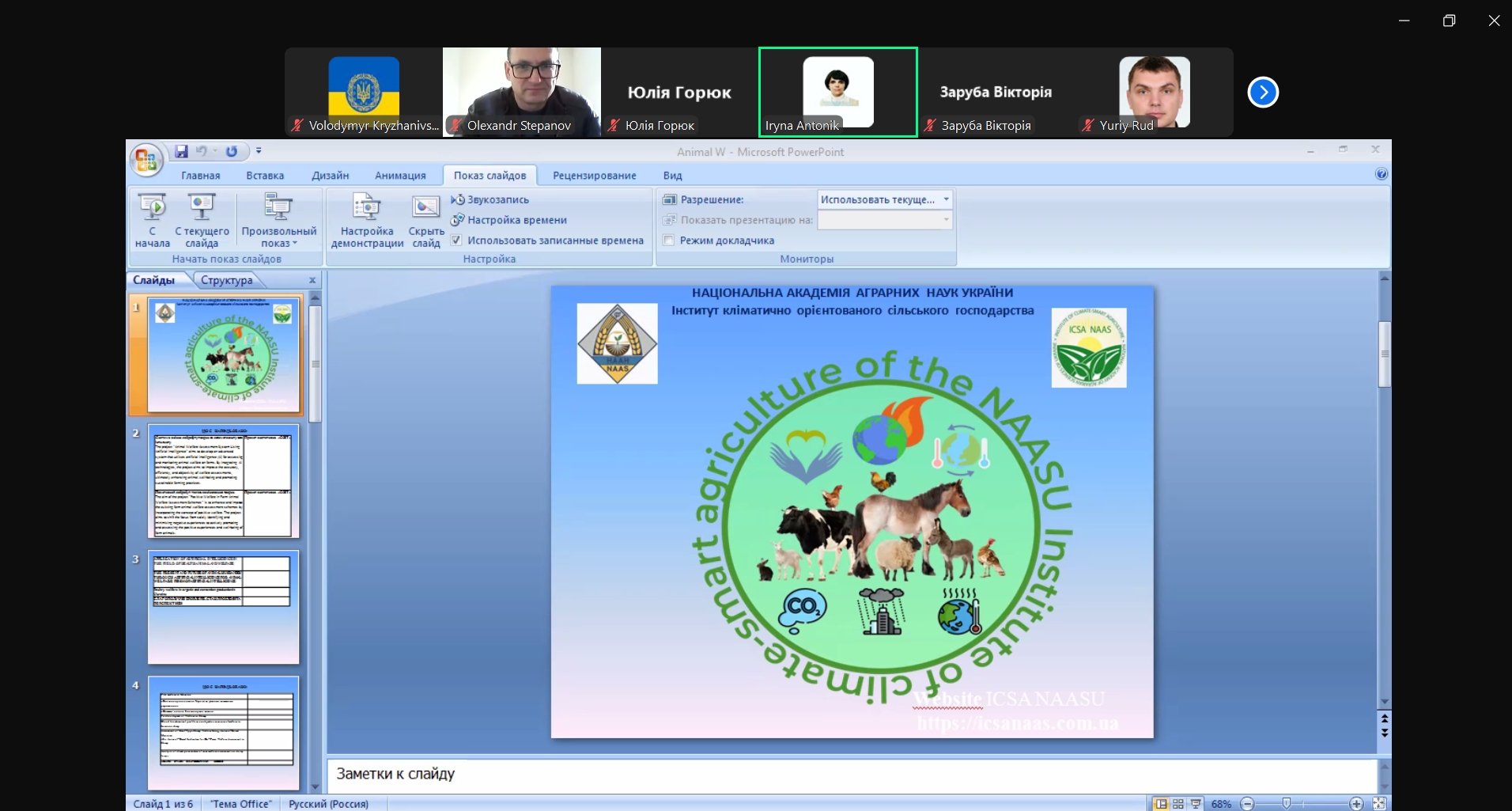Expand the resolution dropdown
Screen dimensions: 1512x811
[x=946, y=199]
